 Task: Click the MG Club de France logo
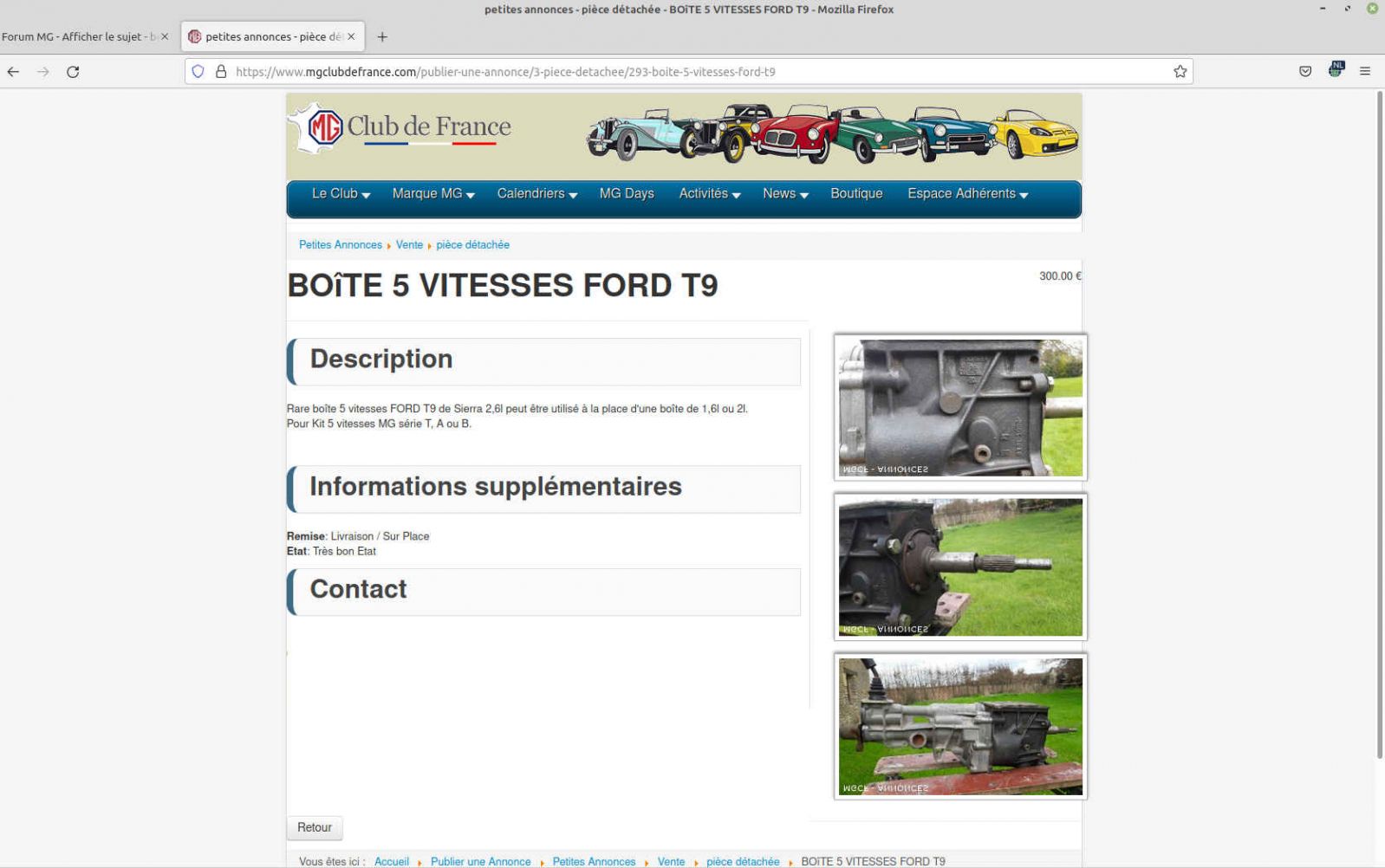(x=401, y=128)
